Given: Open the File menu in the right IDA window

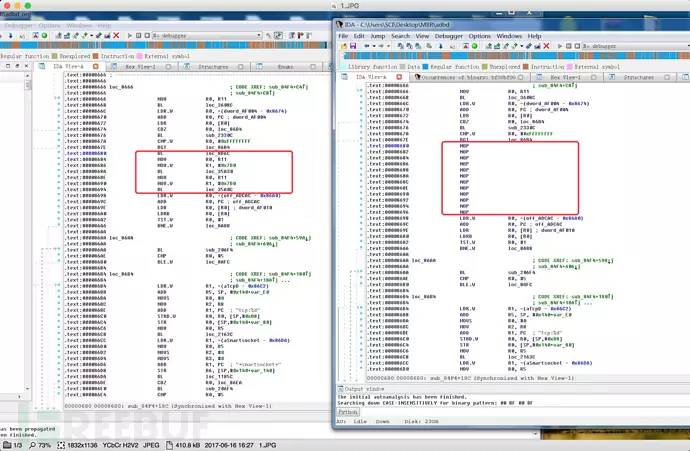Looking at the screenshot, I should pyautogui.click(x=343, y=36).
